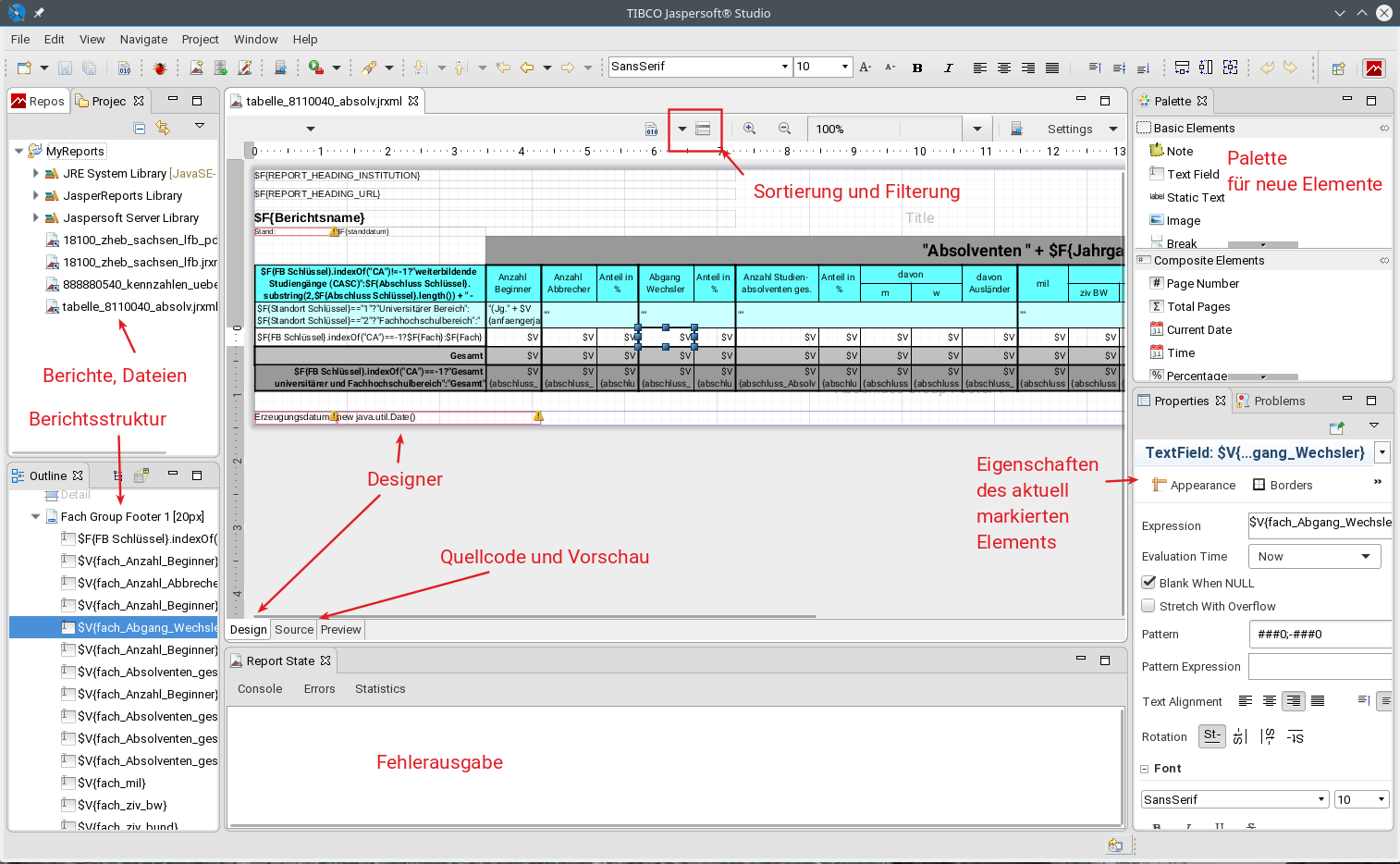
Task: Click the debug bug icon in toolbar
Action: click(x=160, y=68)
